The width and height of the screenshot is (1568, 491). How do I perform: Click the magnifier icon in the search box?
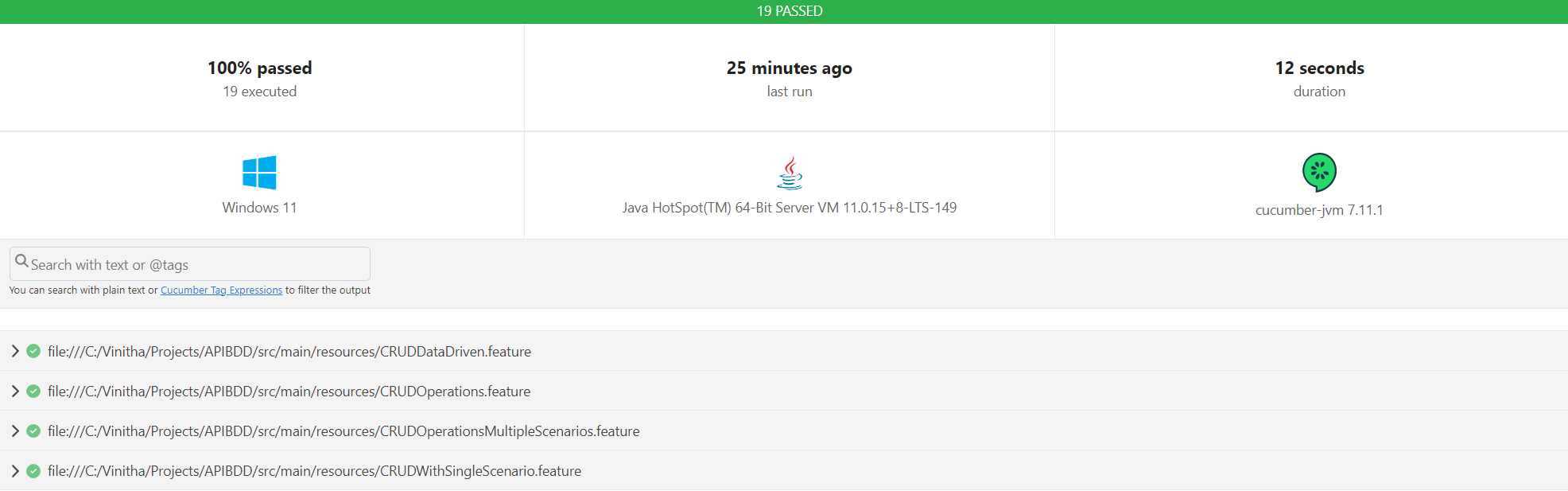point(22,261)
